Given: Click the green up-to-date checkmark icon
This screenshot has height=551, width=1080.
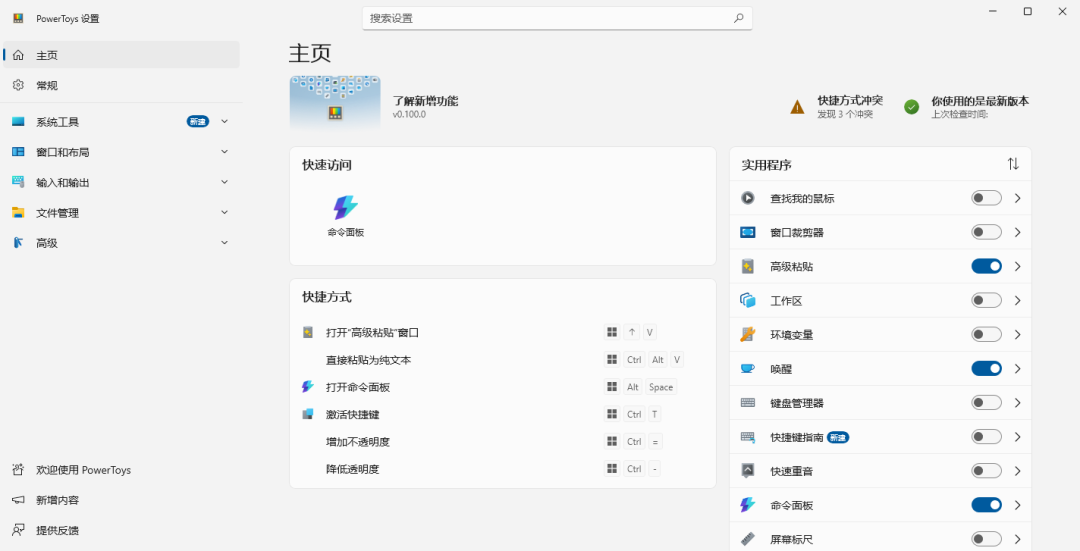Looking at the screenshot, I should coord(911,107).
